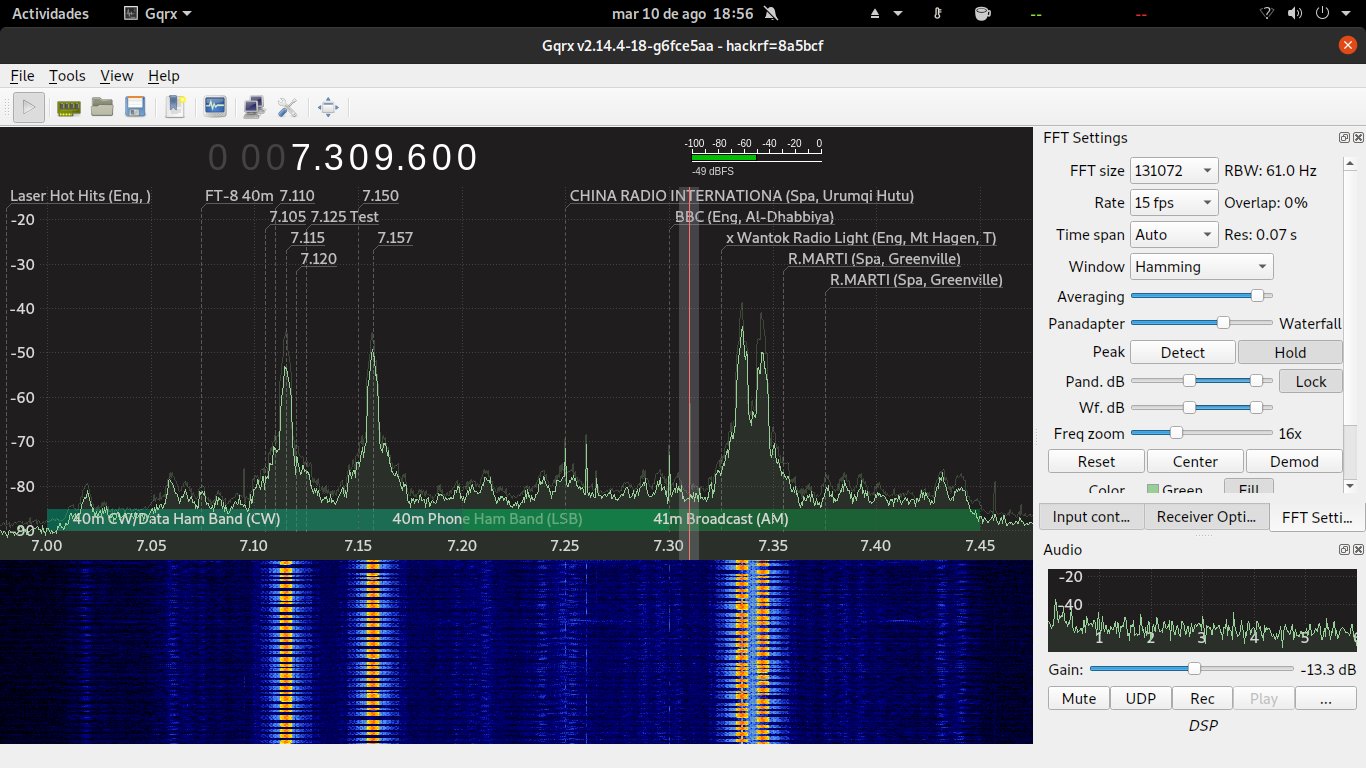1366x768 pixels.
Task: Click the Demod button
Action: click(1294, 461)
